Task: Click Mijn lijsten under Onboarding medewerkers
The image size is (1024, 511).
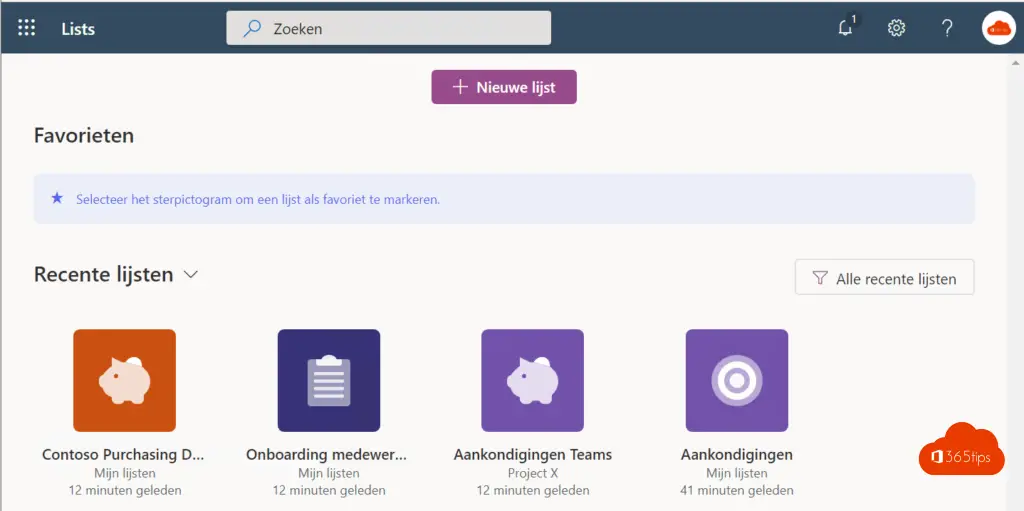Action: coord(328,473)
